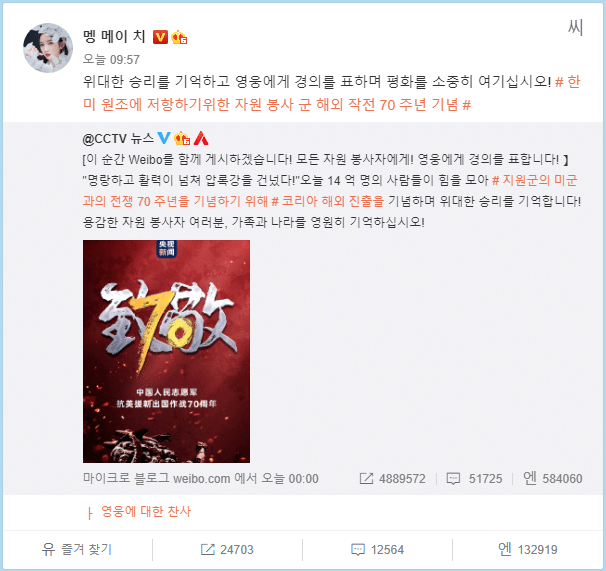Screen dimensions: 606x571
Task: Open the poster's profile avatar
Action: click(x=48, y=48)
